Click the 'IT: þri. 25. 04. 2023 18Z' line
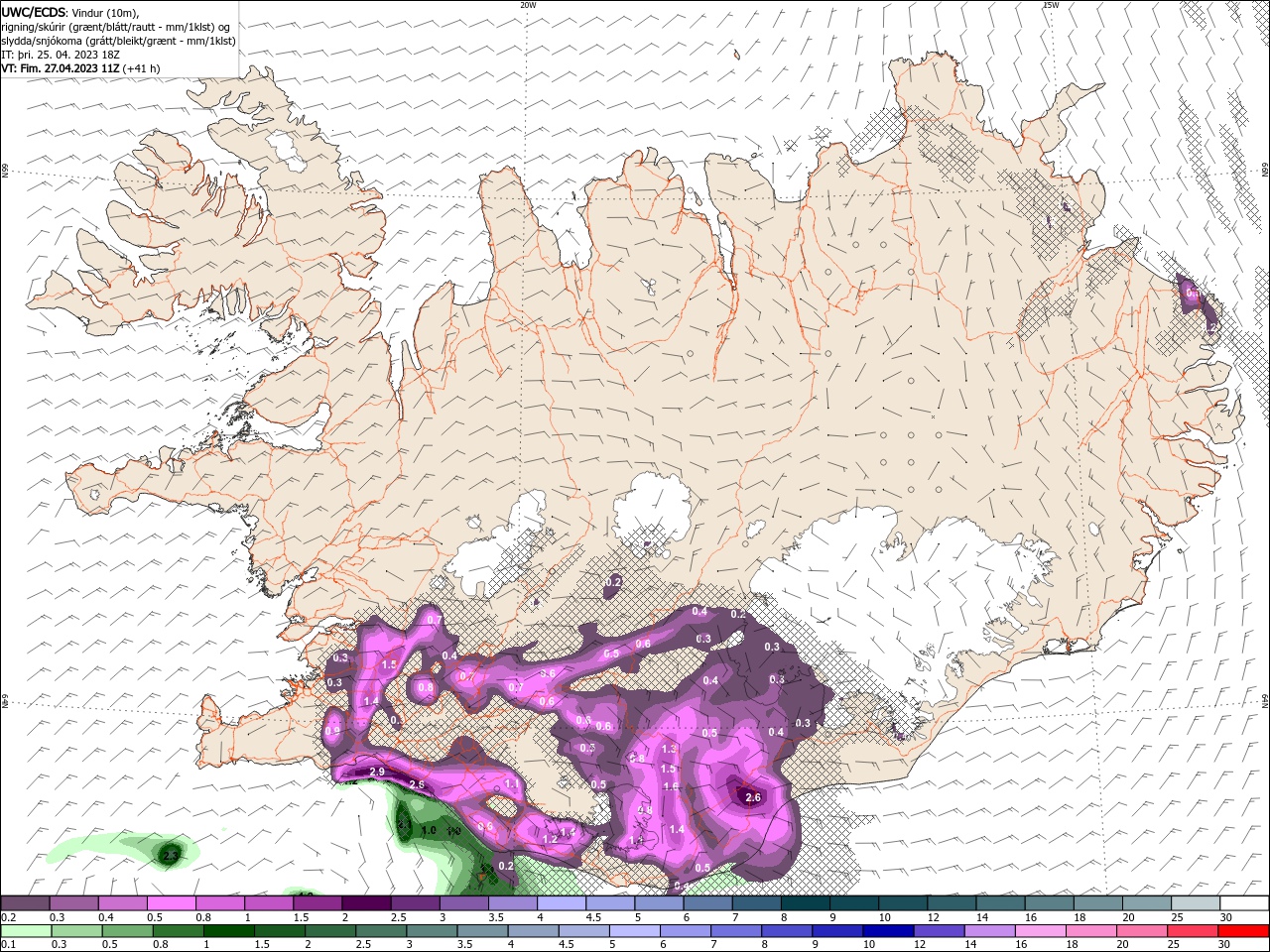 pos(60,55)
